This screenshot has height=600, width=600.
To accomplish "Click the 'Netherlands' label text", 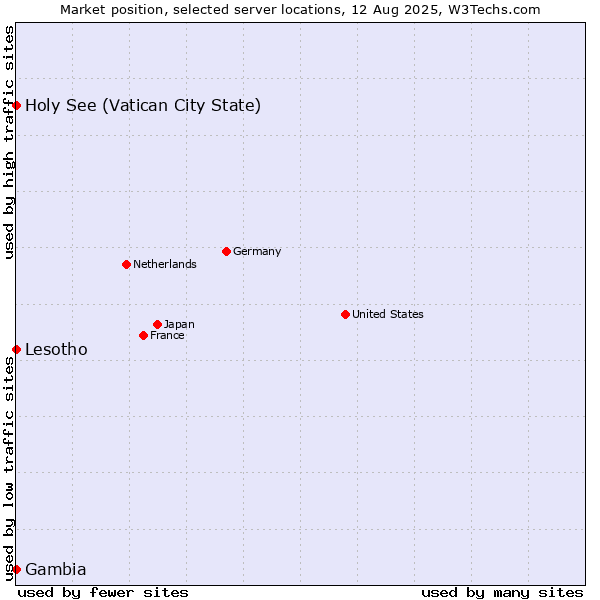I will tap(165, 264).
